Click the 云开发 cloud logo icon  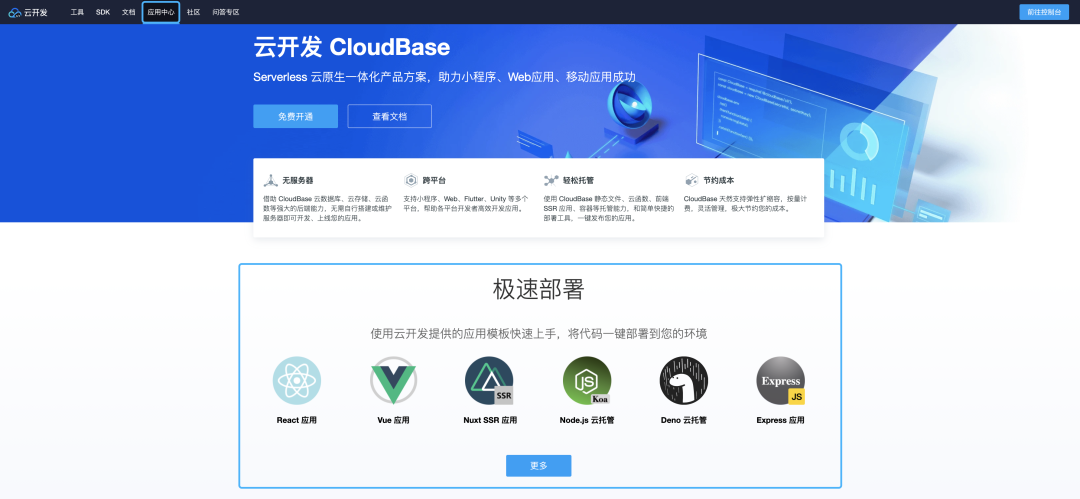(14, 12)
